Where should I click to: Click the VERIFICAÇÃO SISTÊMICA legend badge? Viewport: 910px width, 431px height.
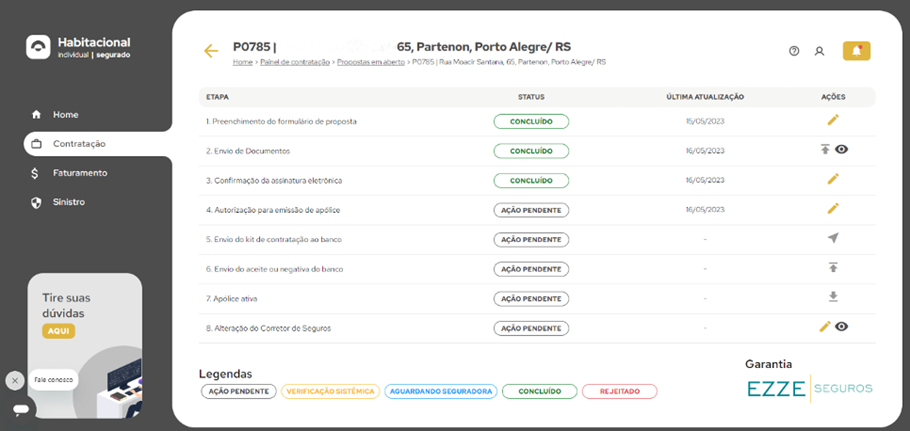click(x=330, y=391)
